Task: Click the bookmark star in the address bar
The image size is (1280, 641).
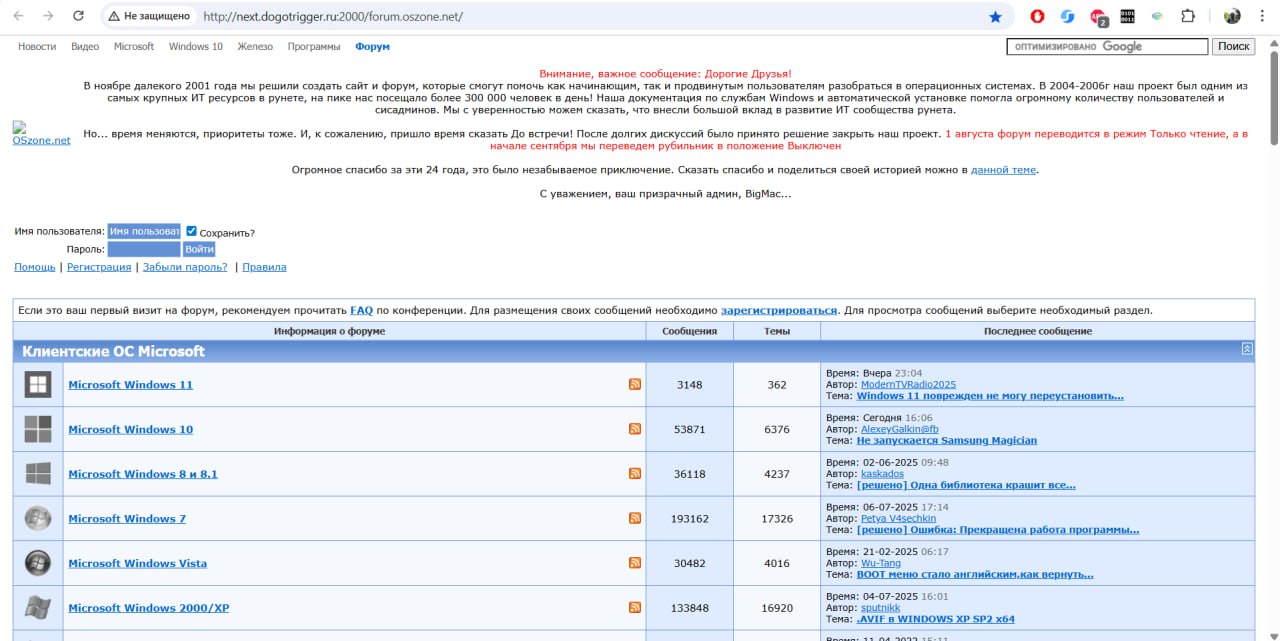Action: coord(995,17)
